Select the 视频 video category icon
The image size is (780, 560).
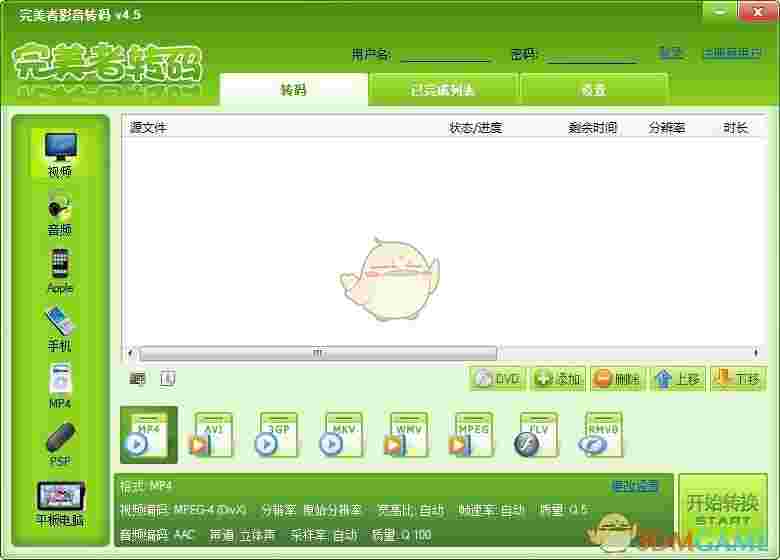point(60,153)
